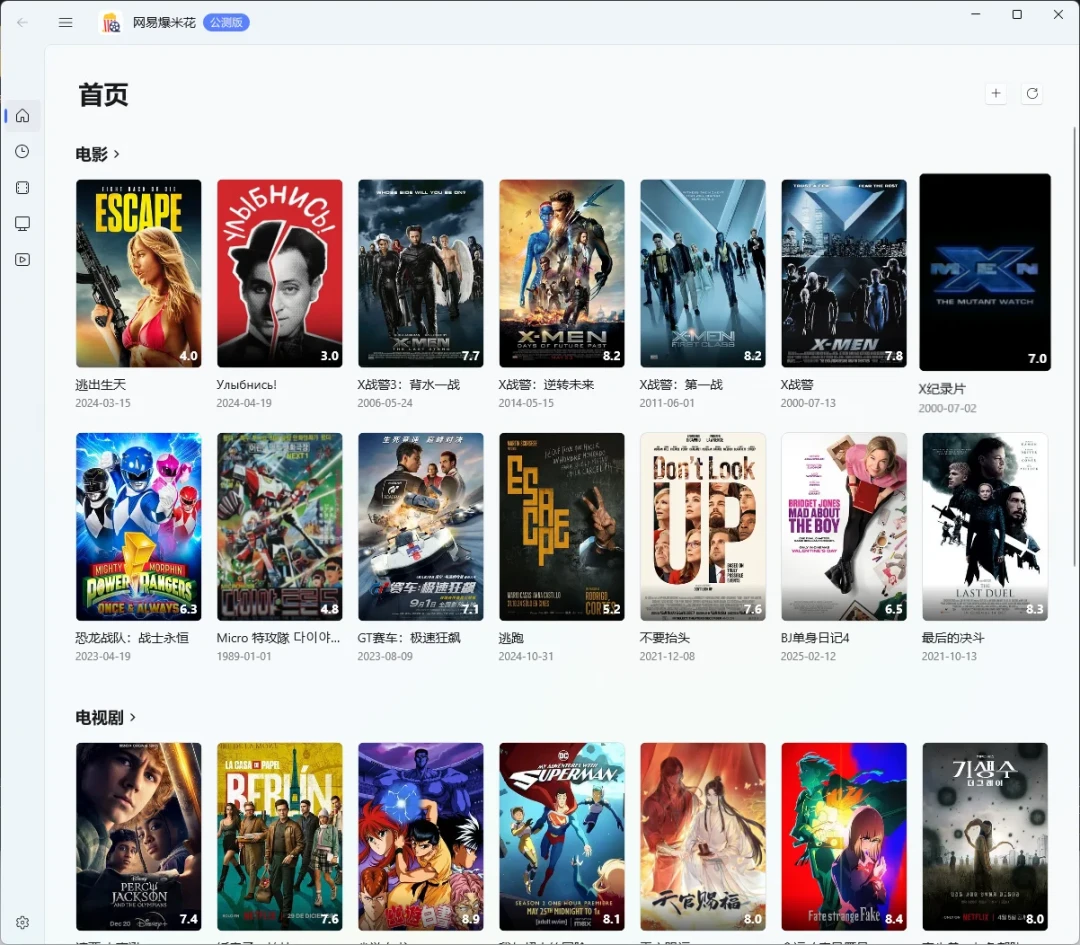Open the GT赛车 Gran Turismo poster
Viewport: 1080px width, 945px height.
point(421,527)
